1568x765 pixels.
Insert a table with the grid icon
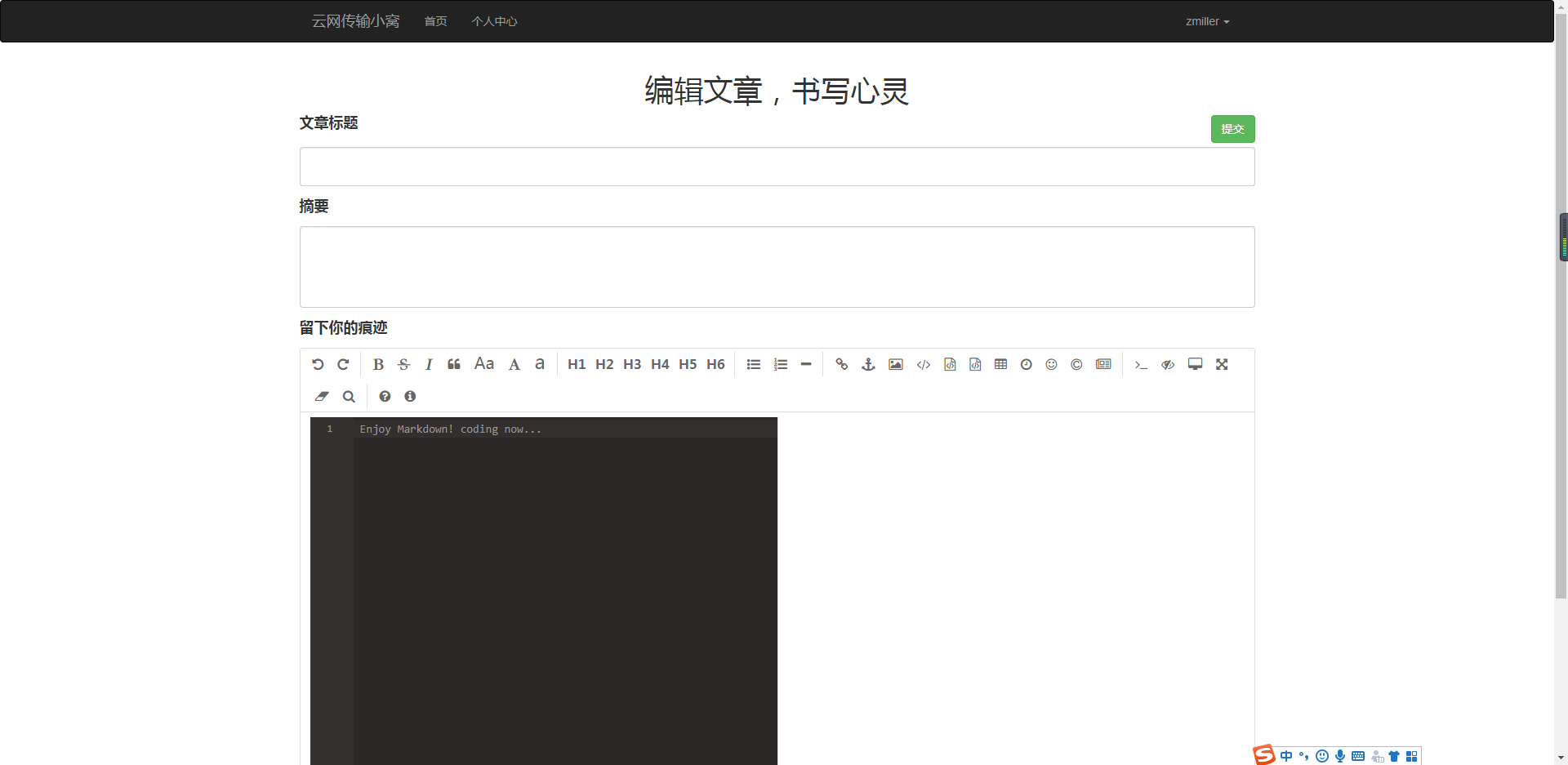point(1000,364)
